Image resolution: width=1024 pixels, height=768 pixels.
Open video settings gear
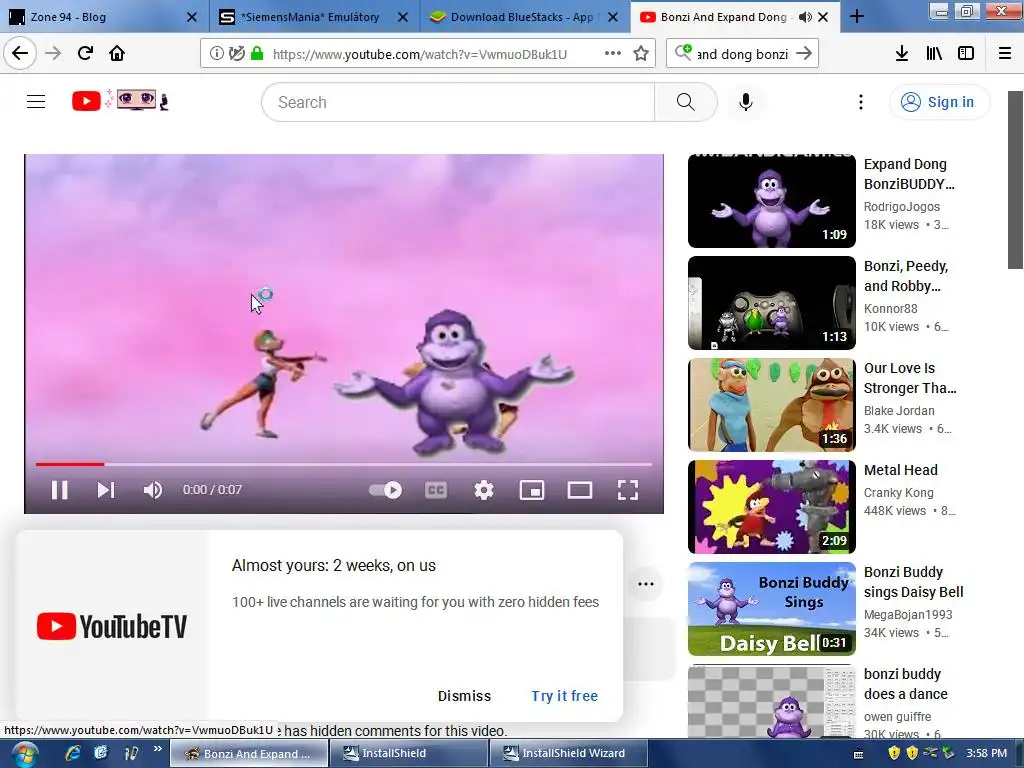(483, 490)
